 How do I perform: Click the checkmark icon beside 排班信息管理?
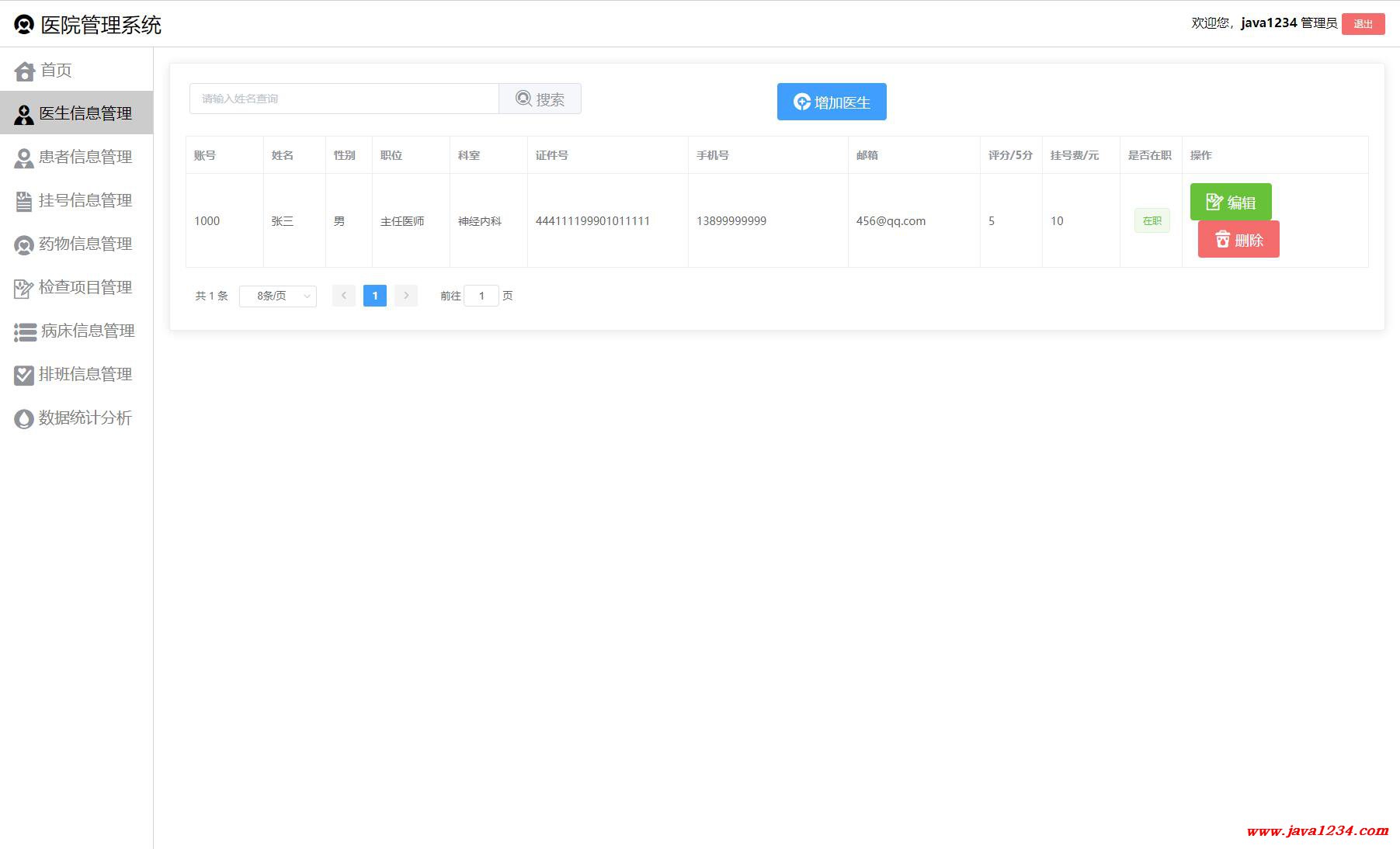24,376
